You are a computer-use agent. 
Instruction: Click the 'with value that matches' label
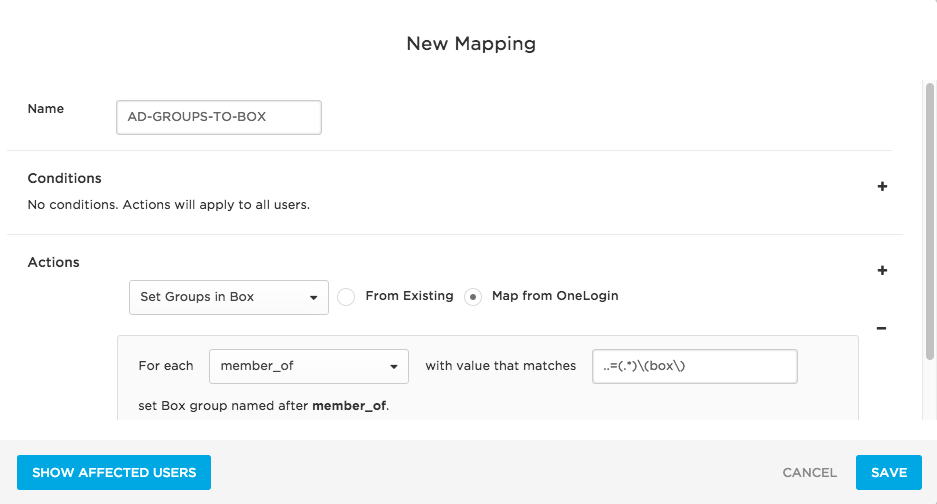[501, 365]
